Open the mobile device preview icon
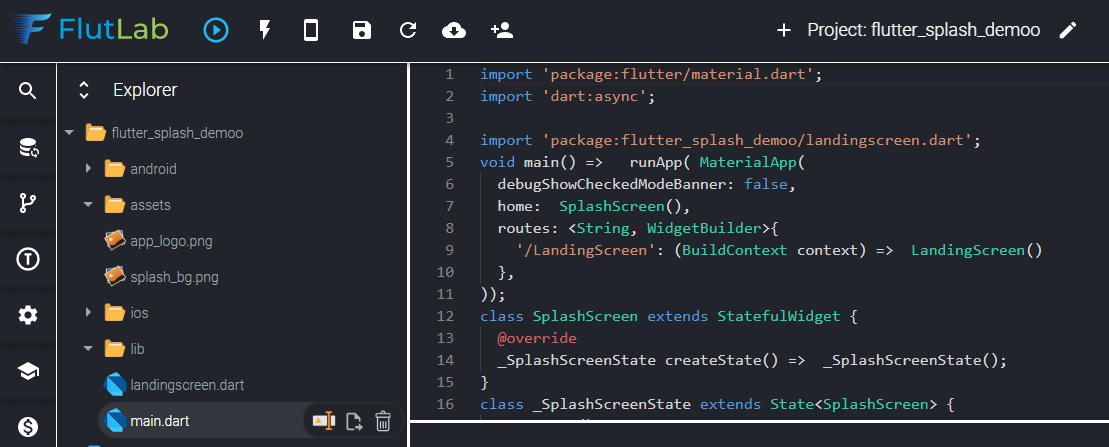 [310, 30]
